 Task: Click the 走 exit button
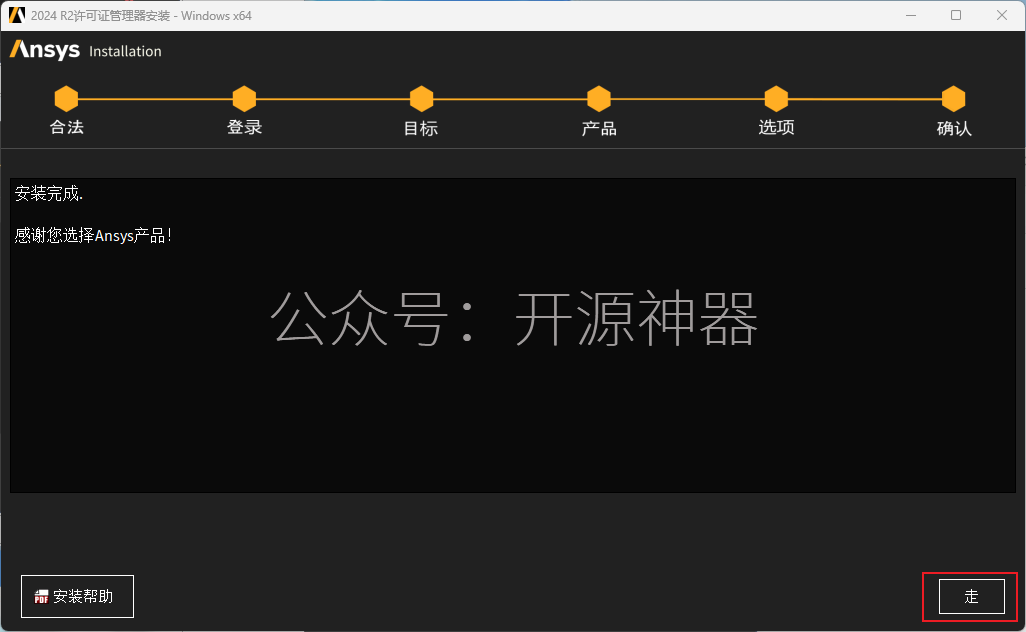(x=971, y=596)
